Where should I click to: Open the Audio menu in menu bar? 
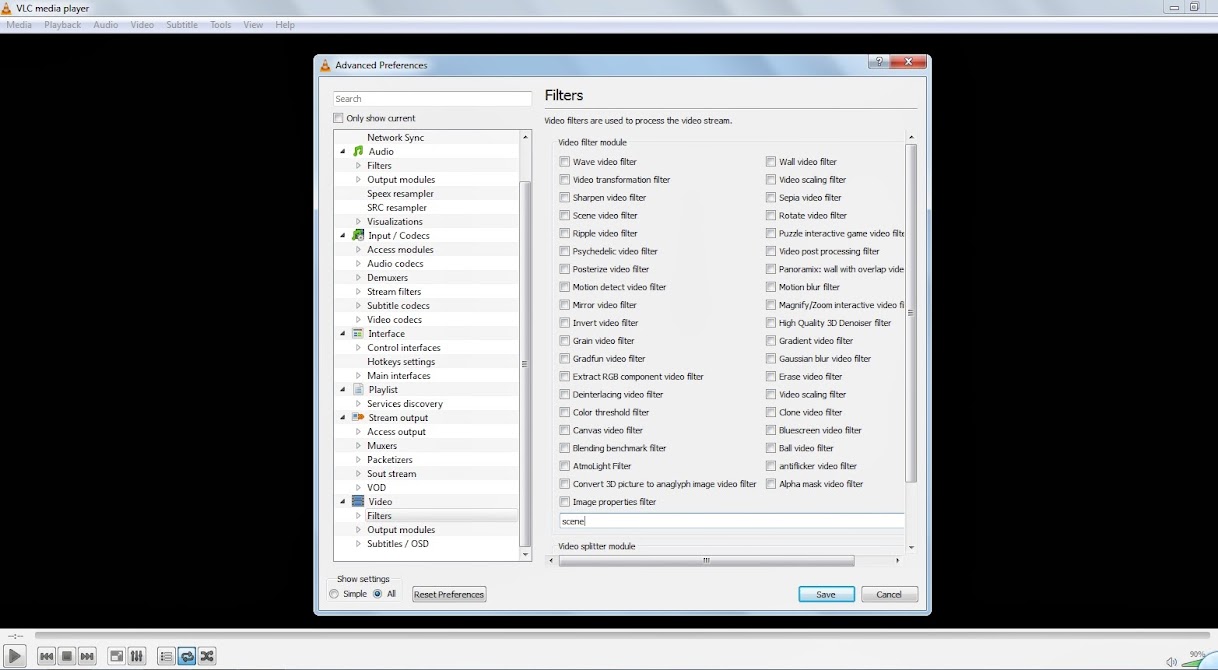click(105, 25)
